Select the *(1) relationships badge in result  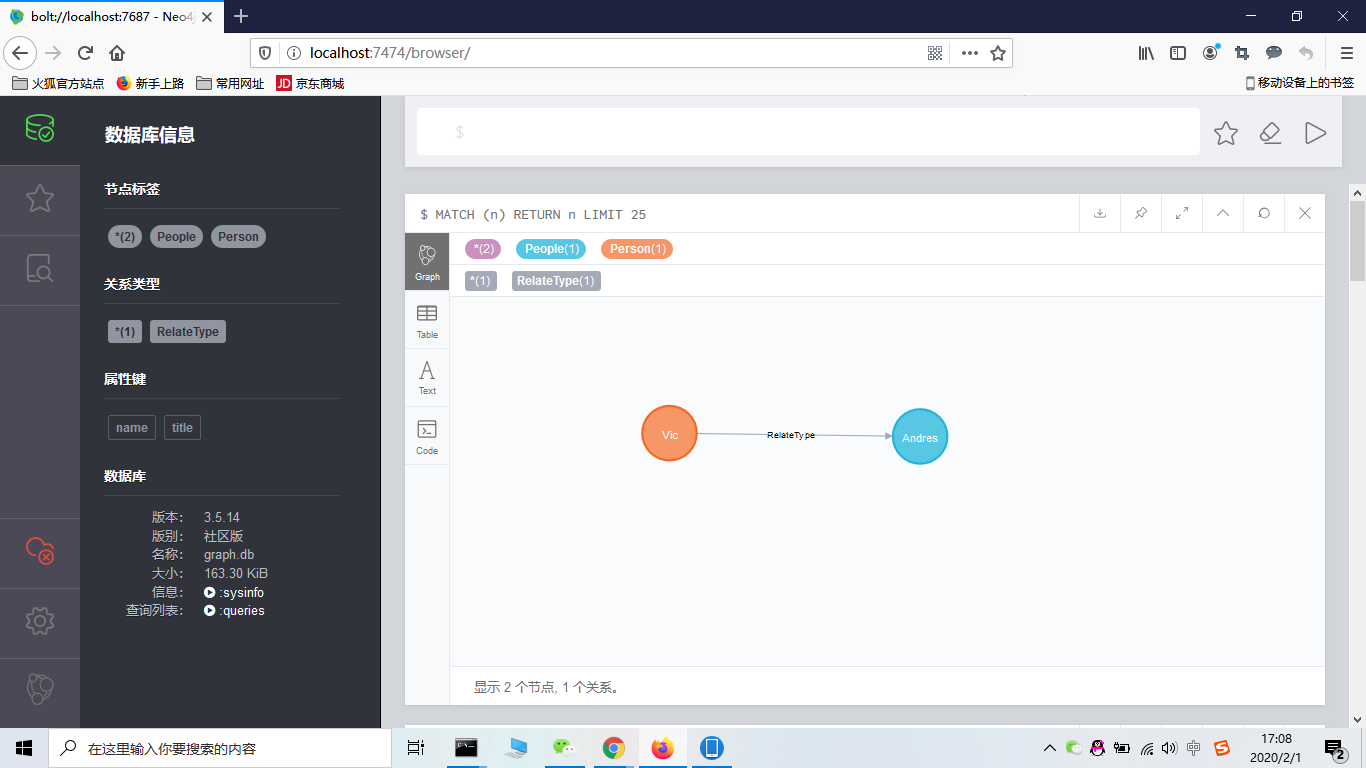(x=481, y=281)
